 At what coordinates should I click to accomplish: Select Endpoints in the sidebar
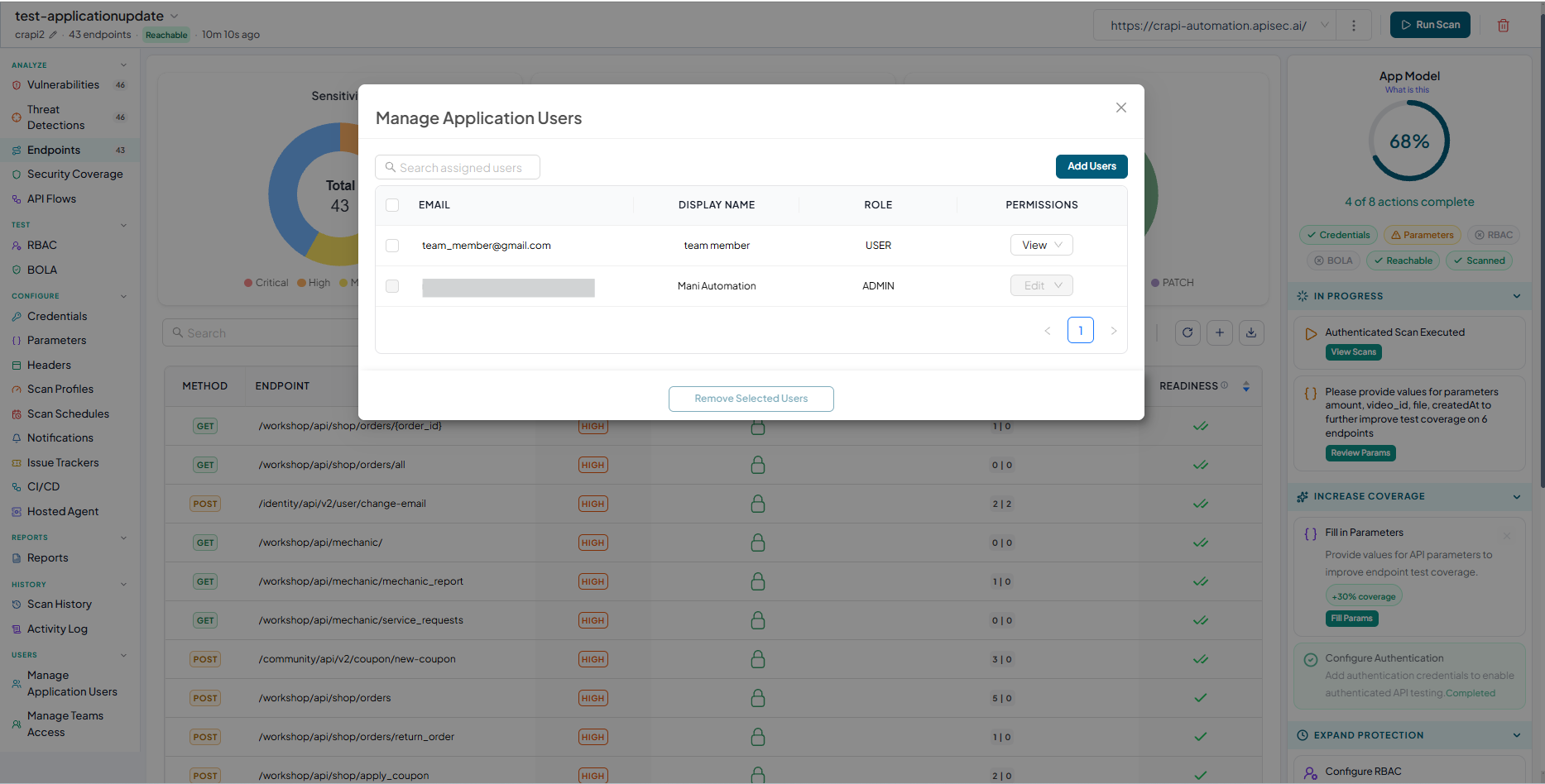tap(70, 151)
